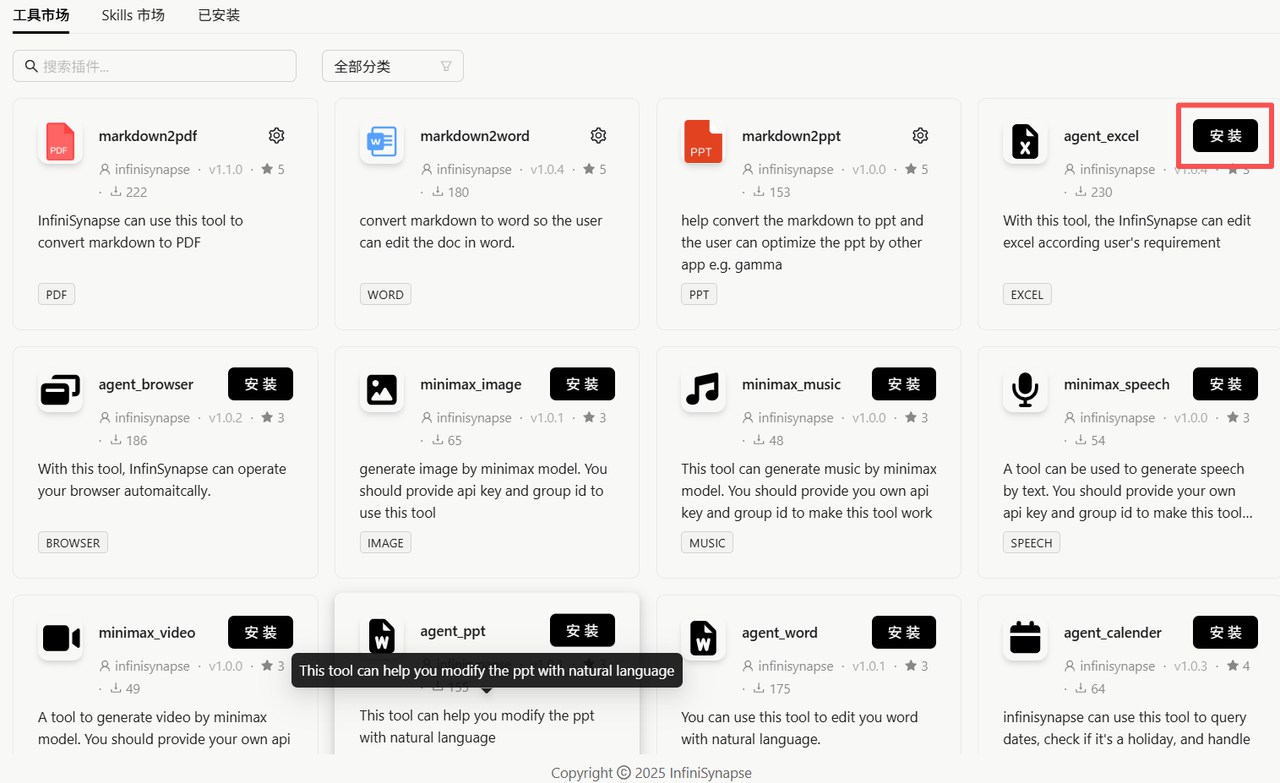Screen dimensions: 1280x783
Task: Install the agent_ppt tool
Action: click(x=582, y=630)
